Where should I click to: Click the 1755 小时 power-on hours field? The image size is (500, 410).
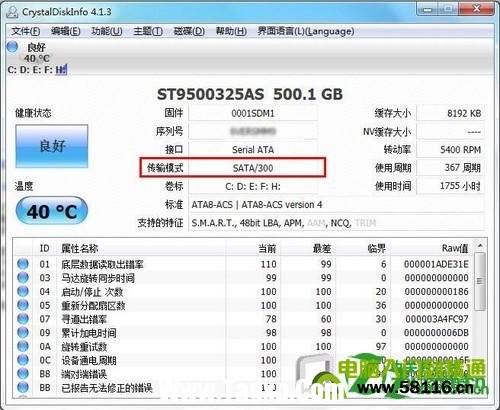[451, 186]
